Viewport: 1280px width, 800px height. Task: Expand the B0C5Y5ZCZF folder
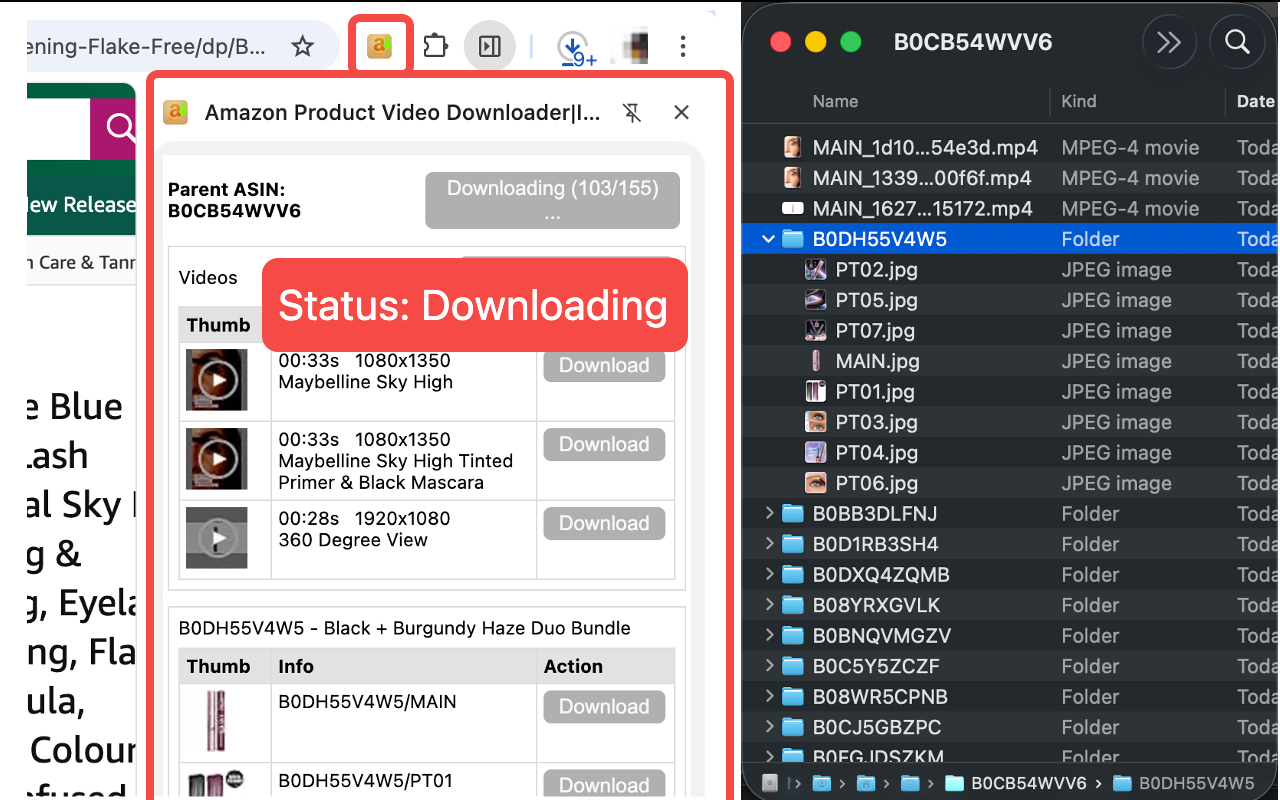coord(769,666)
